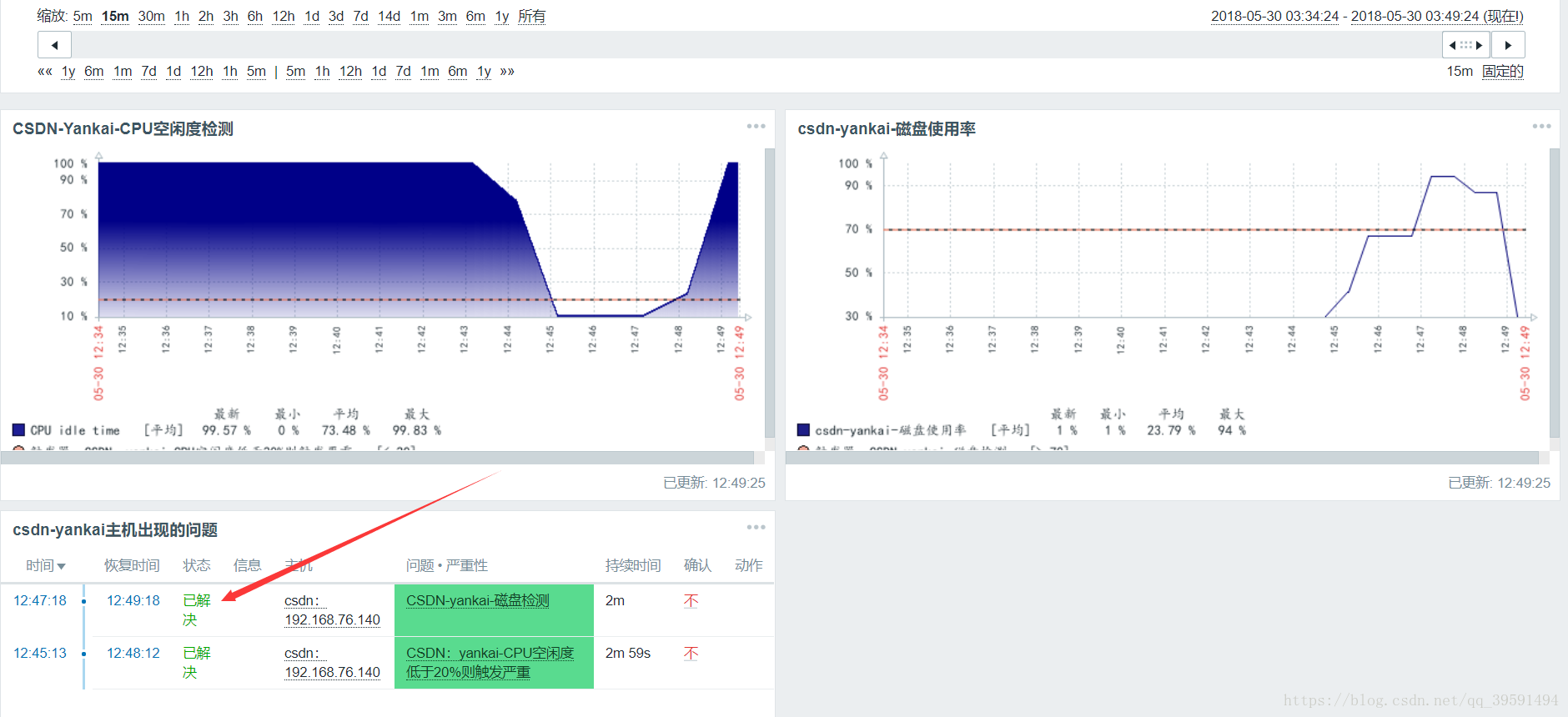Screen dimensions: 1568x717
Task: Click the CPU graph horizontal scrollbar
Action: 377,458
